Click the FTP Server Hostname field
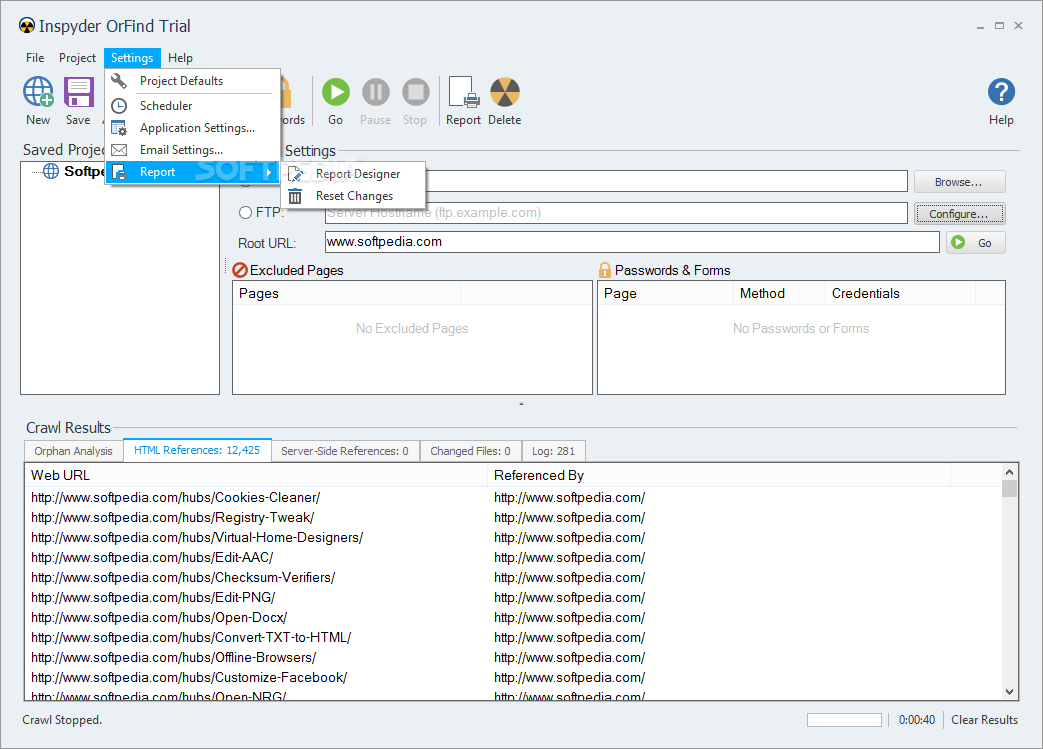Viewport: 1043px width, 749px height. point(616,213)
